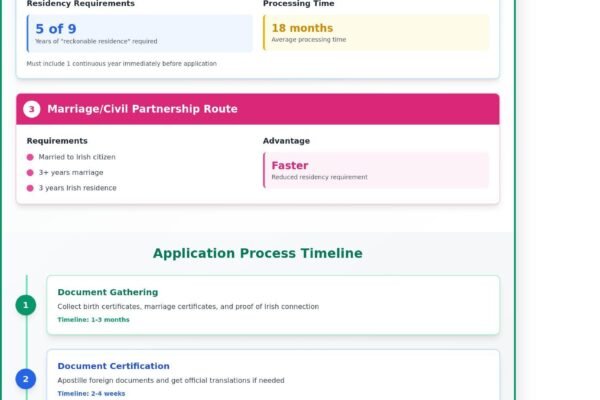Image resolution: width=600 pixels, height=400 pixels.
Task: Click pink bullet beside 3+ years marriage
Action: (x=30, y=172)
